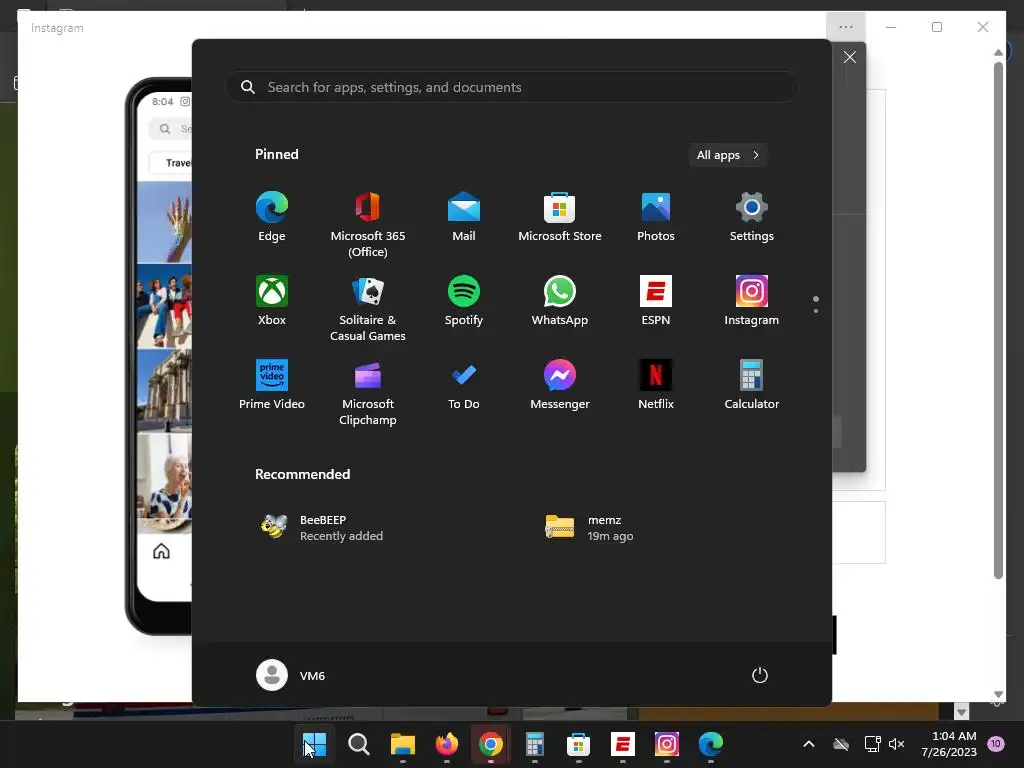This screenshot has width=1024, height=768.
Task: Open File Explorer from taskbar
Action: [x=402, y=744]
